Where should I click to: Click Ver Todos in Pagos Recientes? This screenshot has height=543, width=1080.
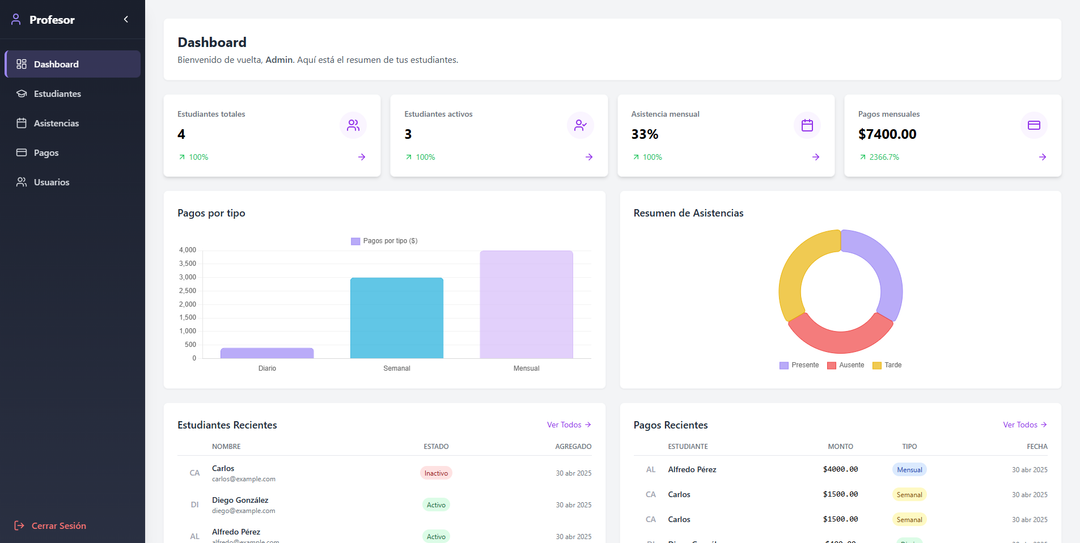click(x=1025, y=425)
